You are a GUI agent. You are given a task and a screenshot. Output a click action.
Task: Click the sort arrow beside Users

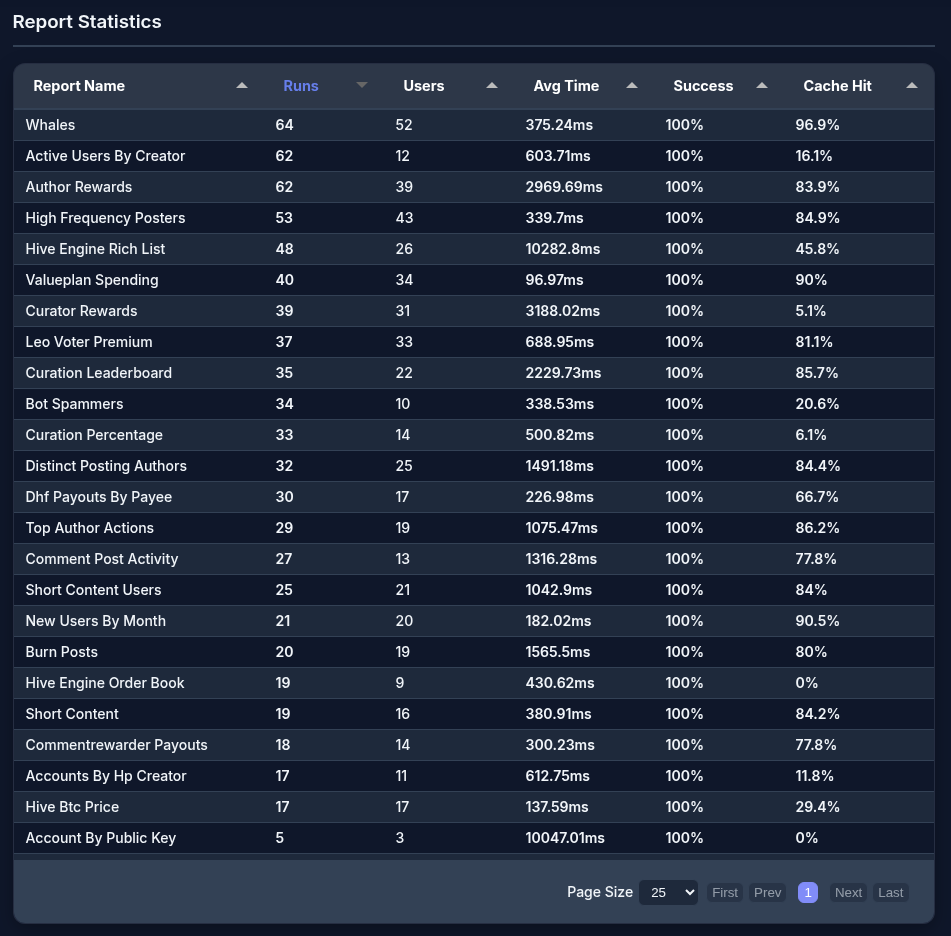click(x=492, y=86)
